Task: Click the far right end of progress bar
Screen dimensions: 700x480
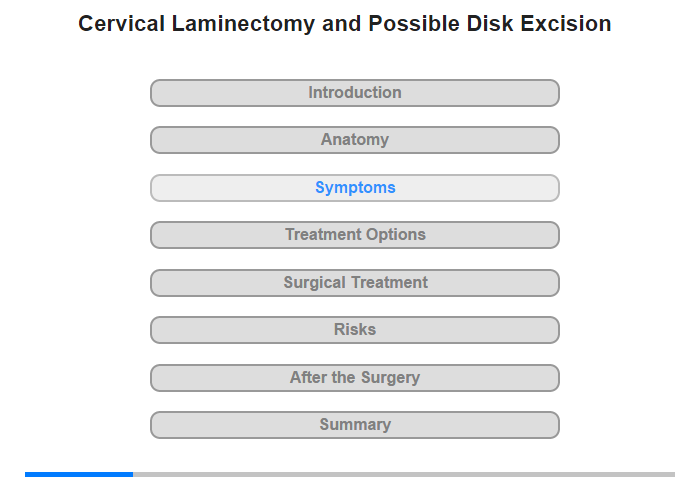Action: (671, 474)
